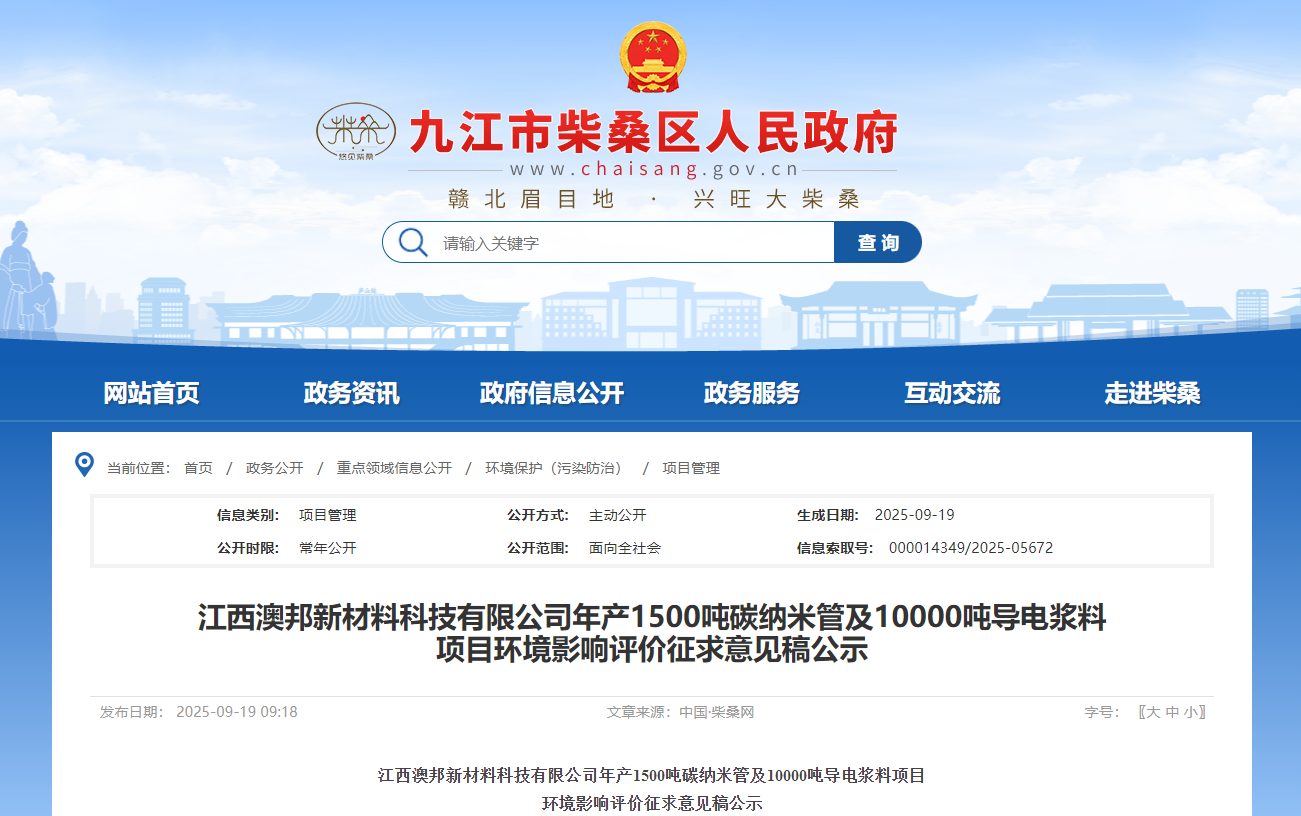Screen dimensions: 1301x816
Task: Open the 网站首页 navigation item
Action: coord(152,393)
